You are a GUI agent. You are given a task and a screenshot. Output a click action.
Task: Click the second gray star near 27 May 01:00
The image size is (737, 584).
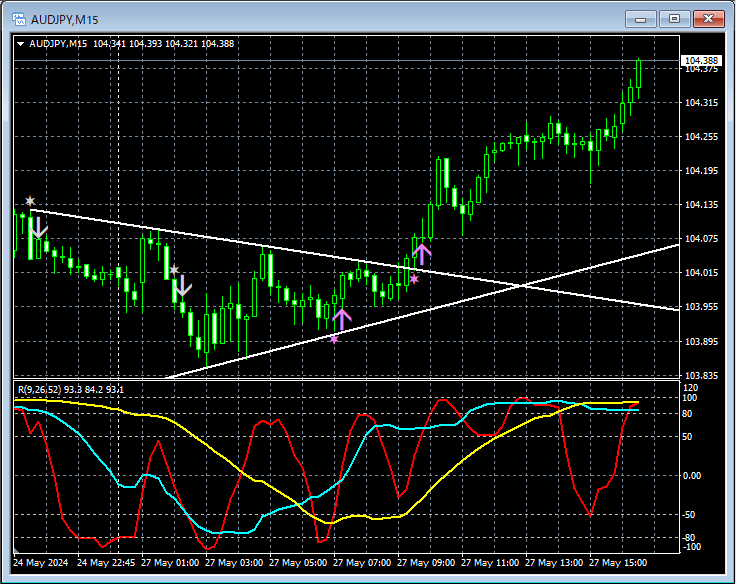point(174,270)
